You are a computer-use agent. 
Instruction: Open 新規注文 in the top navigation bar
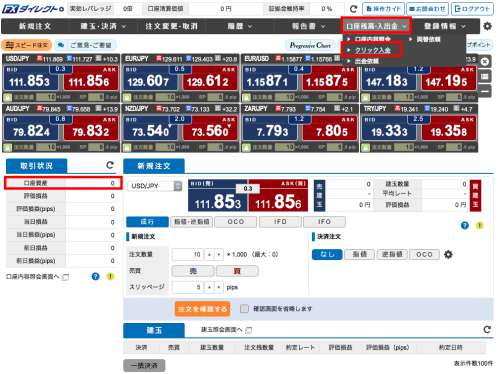click(x=35, y=26)
